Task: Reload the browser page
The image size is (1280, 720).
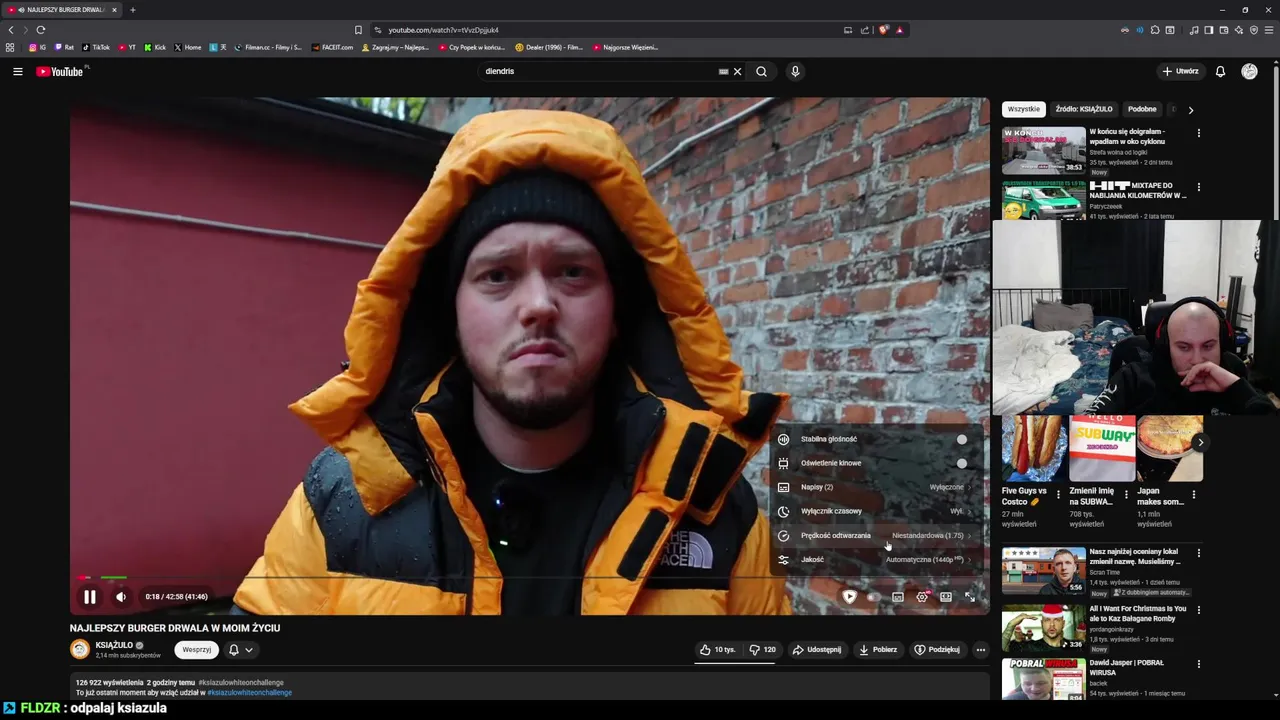Action: (41, 30)
